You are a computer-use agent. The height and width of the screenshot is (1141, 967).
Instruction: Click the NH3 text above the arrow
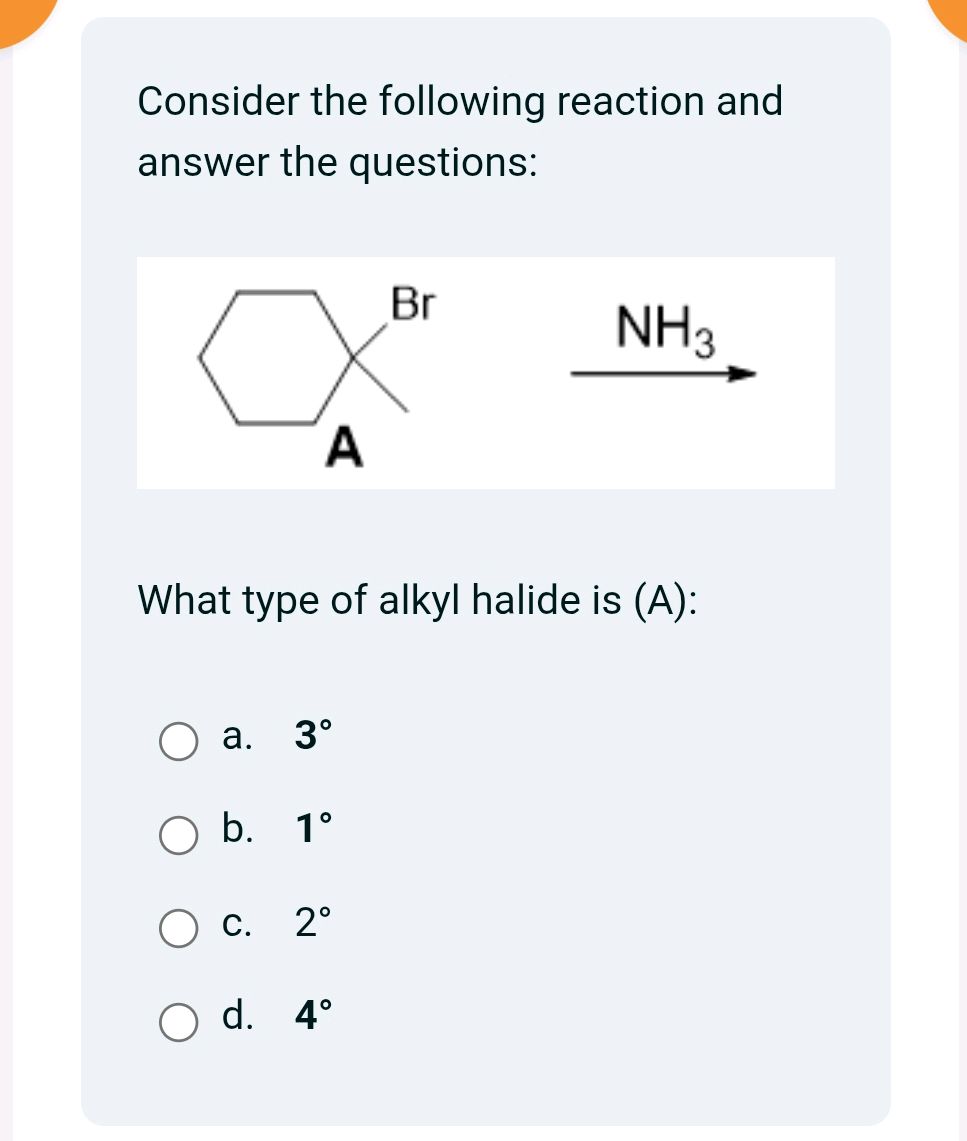pos(662,326)
